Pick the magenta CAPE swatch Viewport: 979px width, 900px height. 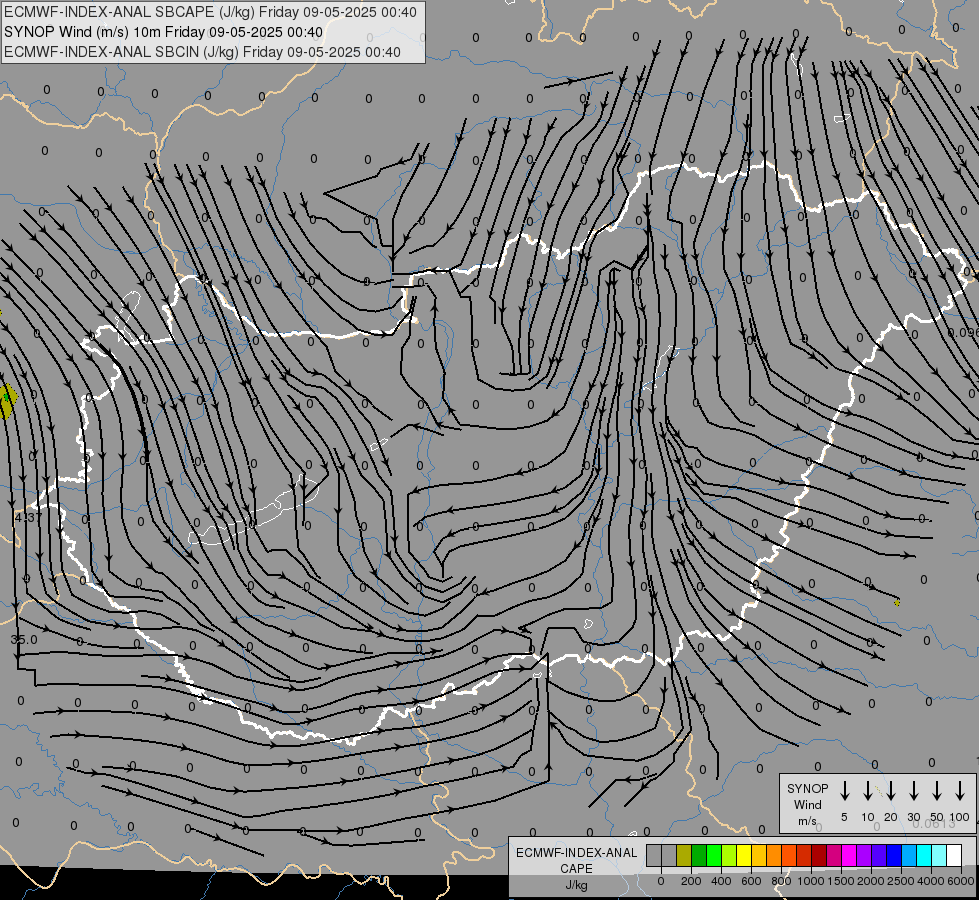pos(849,855)
